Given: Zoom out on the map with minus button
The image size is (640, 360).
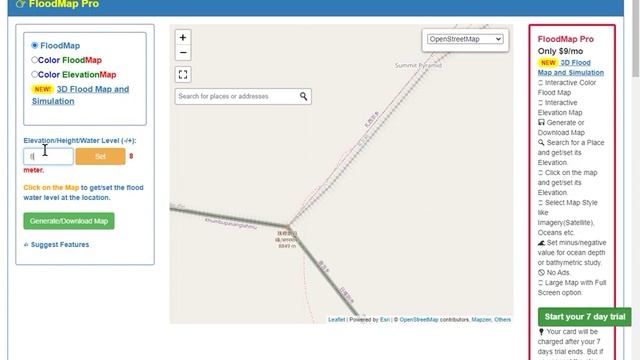Looking at the screenshot, I should pos(183,53).
